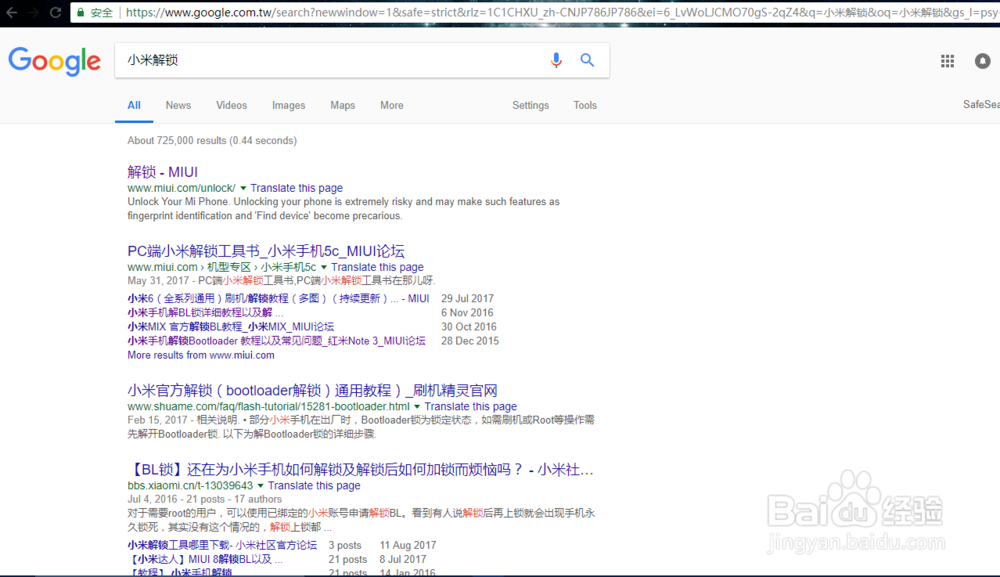
Task: Expand arrow next to 小米手机5c breadcrumb
Action: pos(323,267)
